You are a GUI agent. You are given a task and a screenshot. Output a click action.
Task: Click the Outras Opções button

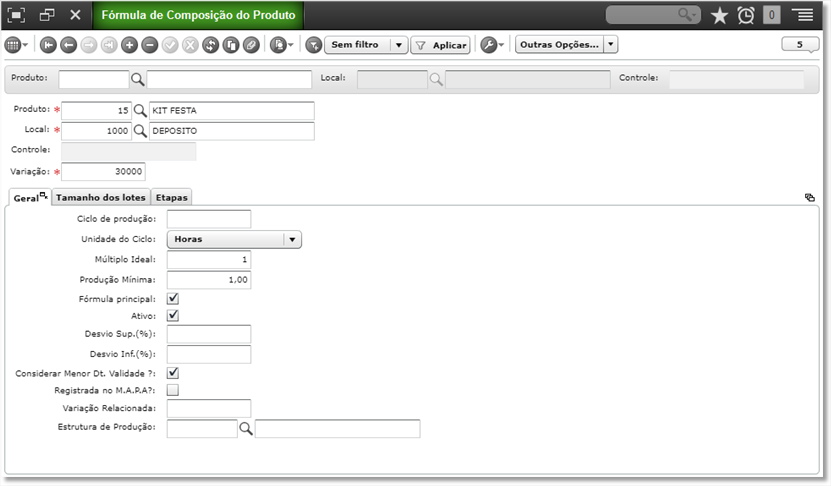560,45
